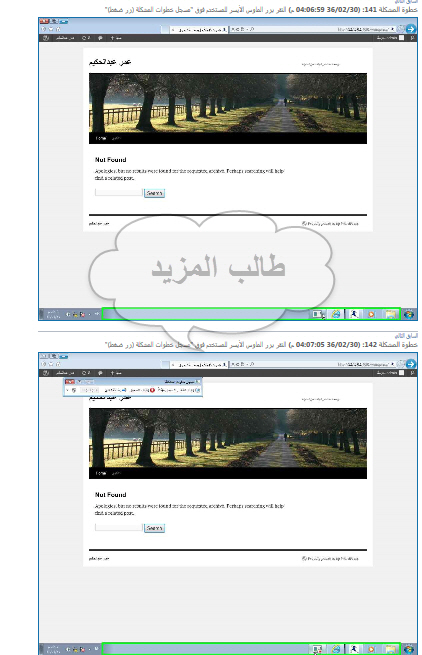The image size is (422, 655).
Task: Expand the address bar dropdown in step 141 browser
Action: 392,29
